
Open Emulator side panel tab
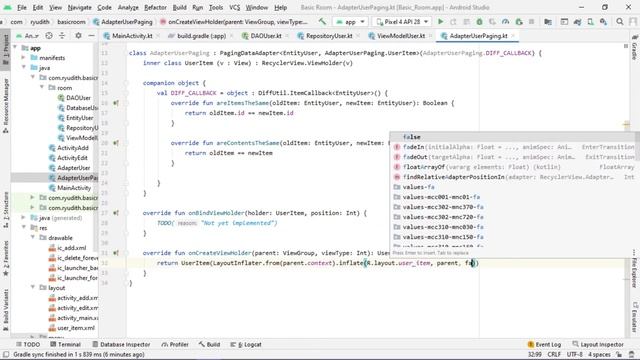(x=634, y=317)
